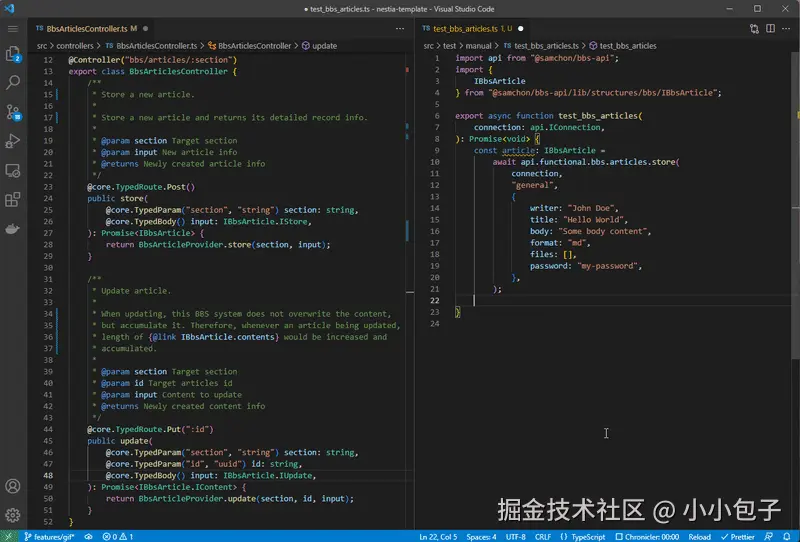Open the Remote Explorer view
The image size is (800, 542).
(13, 171)
